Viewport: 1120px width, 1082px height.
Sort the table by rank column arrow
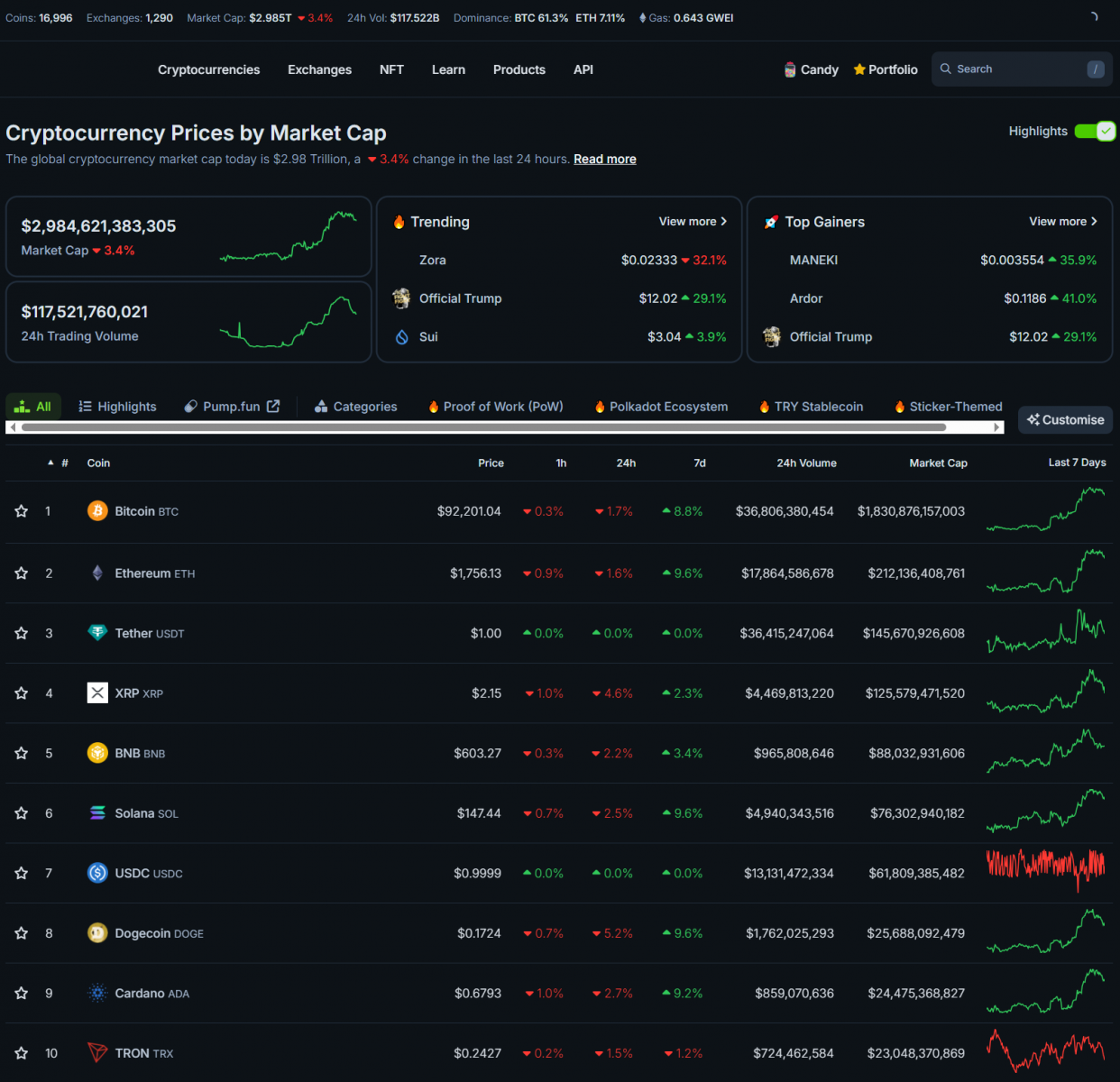point(51,463)
